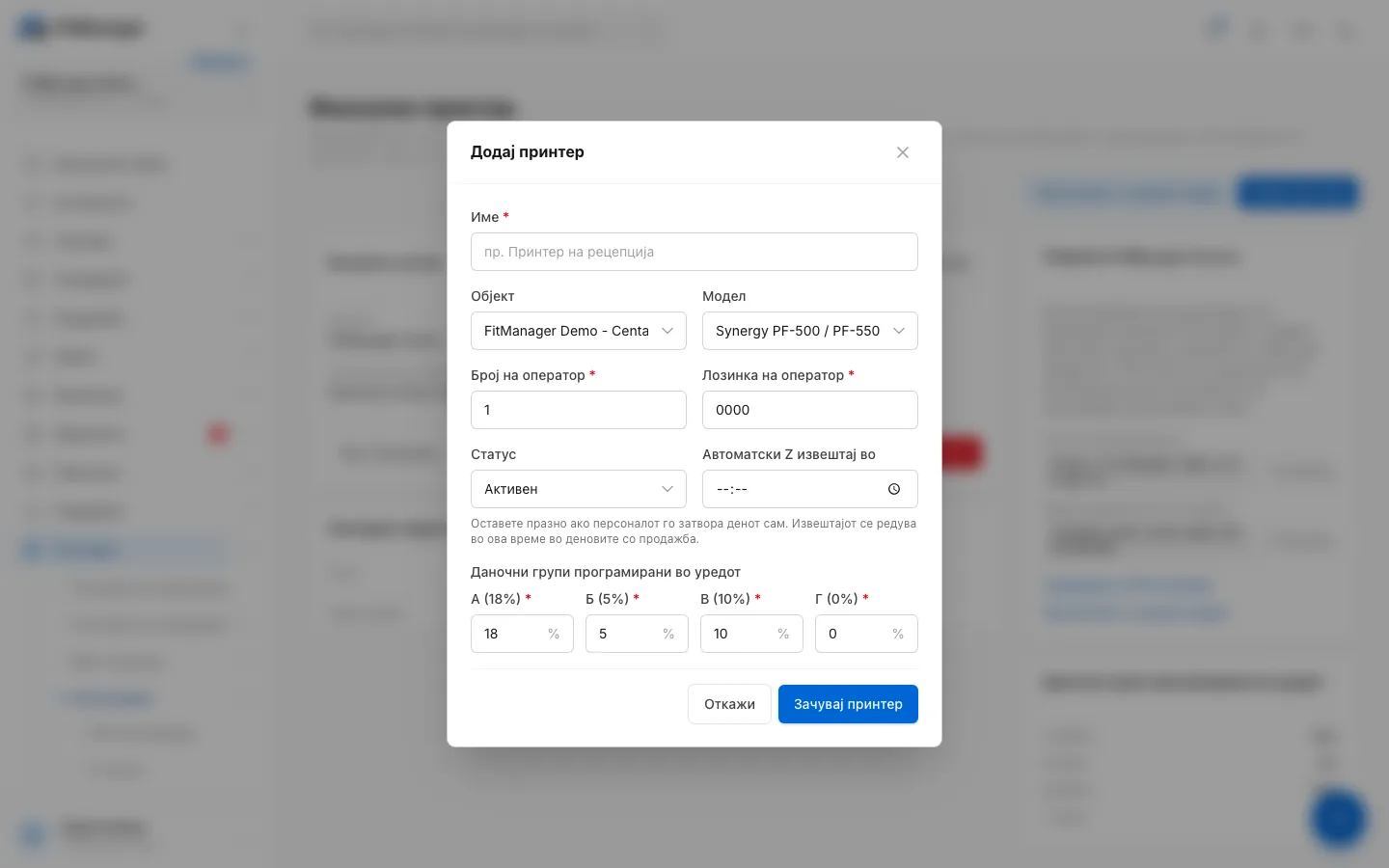This screenshot has width=1389, height=868.
Task: Open the Модел Synergy PF-500 dropdown
Action: coord(810,331)
